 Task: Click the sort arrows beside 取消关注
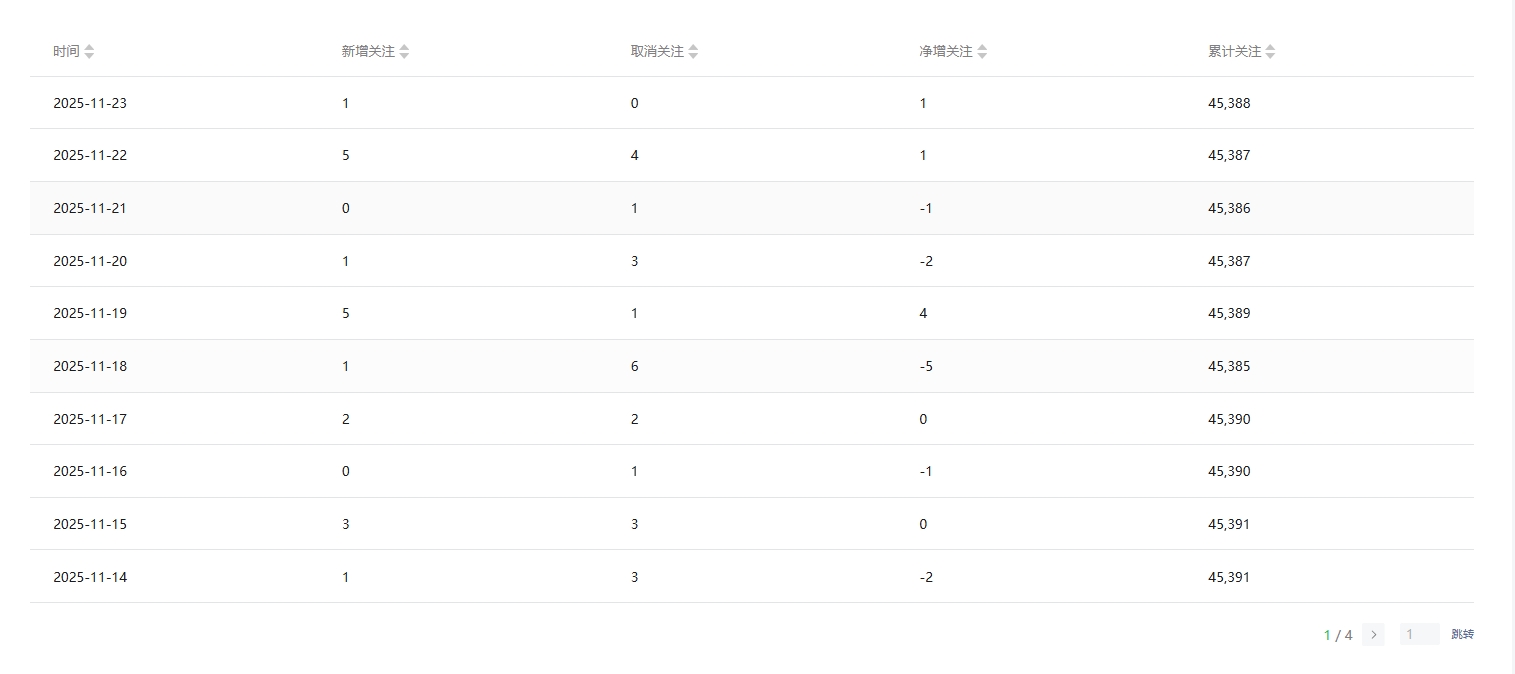pos(693,52)
